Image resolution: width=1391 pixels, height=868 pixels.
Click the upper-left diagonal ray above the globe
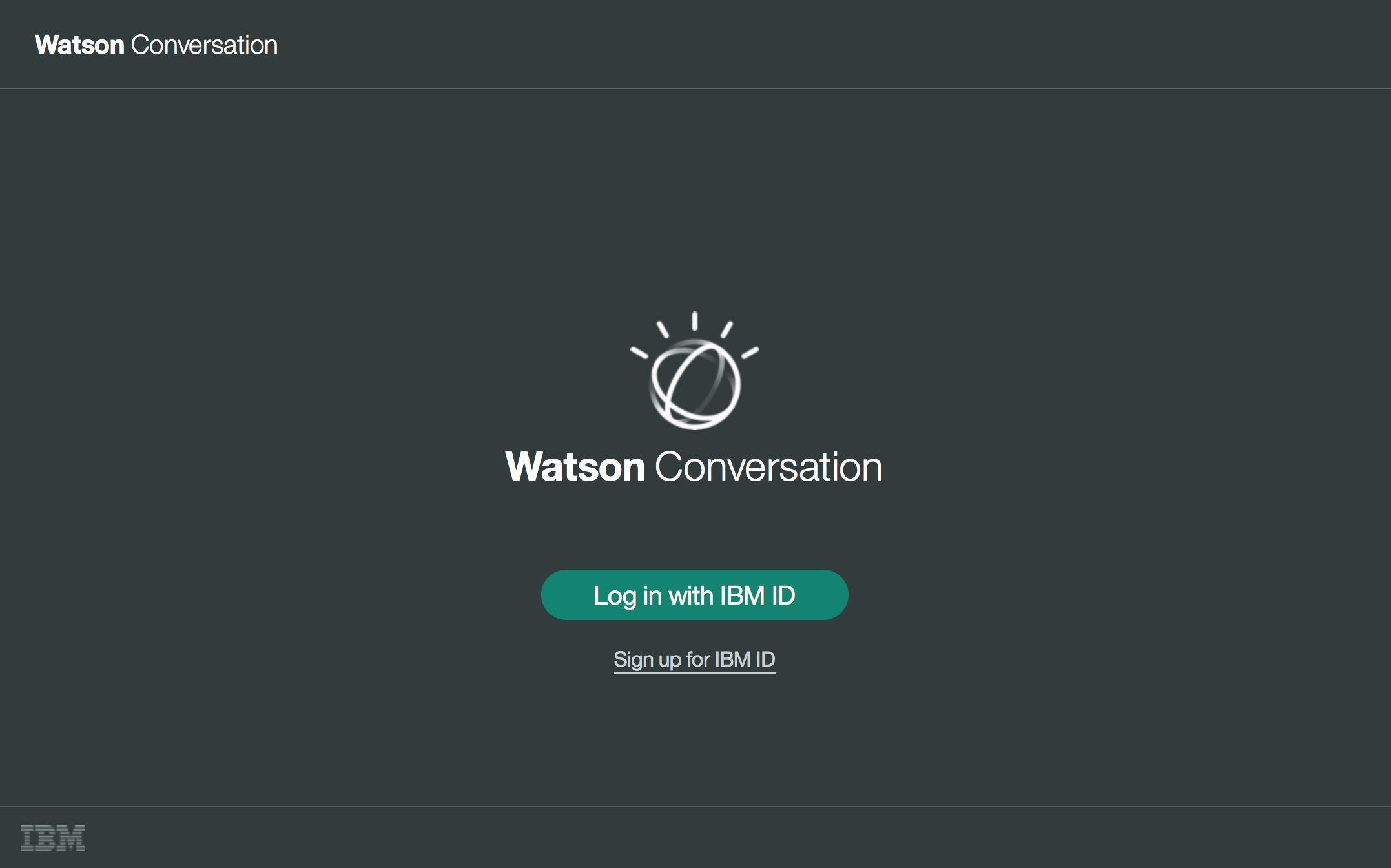(x=663, y=329)
